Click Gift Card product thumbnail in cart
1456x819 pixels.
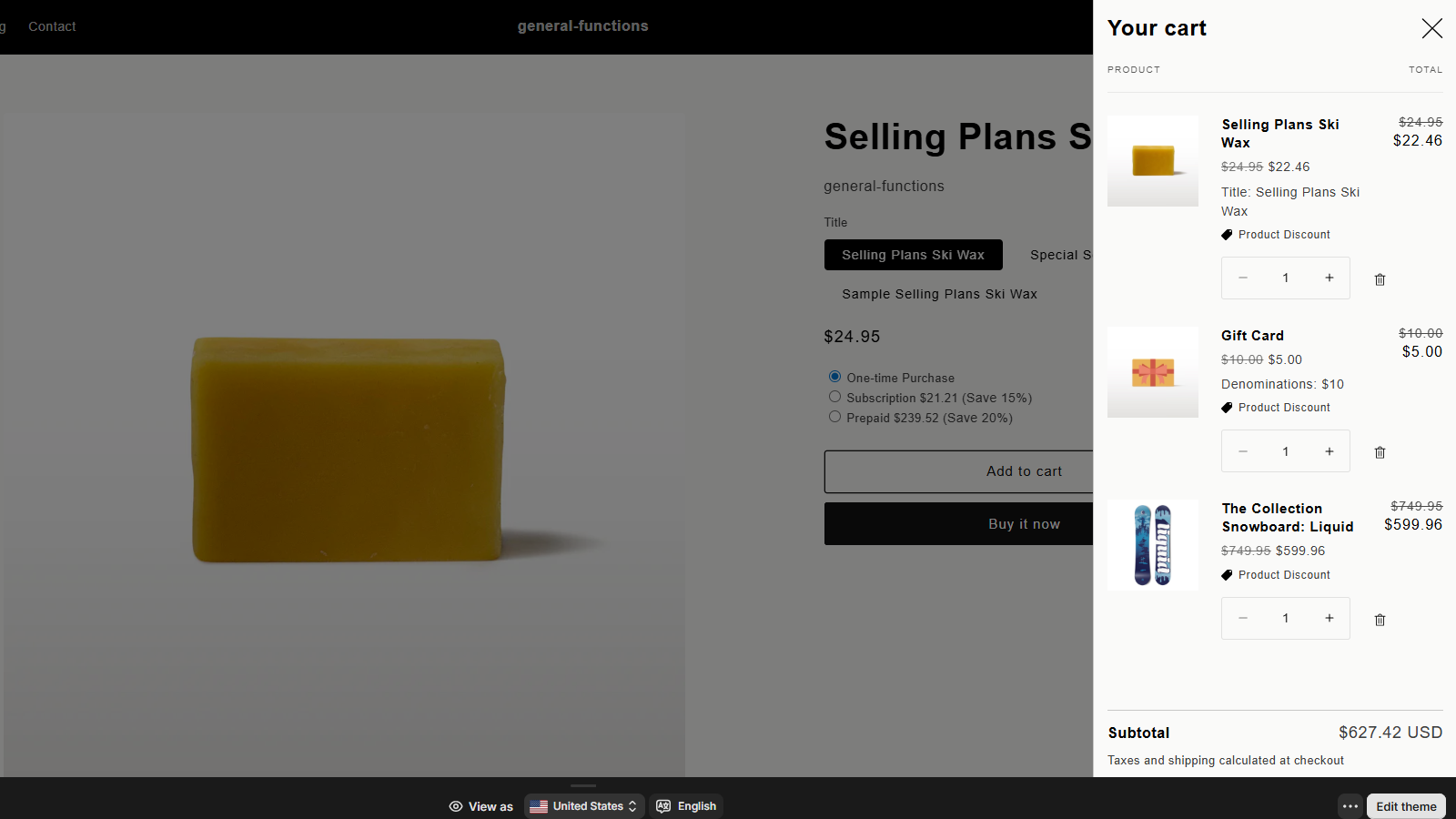pyautogui.click(x=1152, y=372)
